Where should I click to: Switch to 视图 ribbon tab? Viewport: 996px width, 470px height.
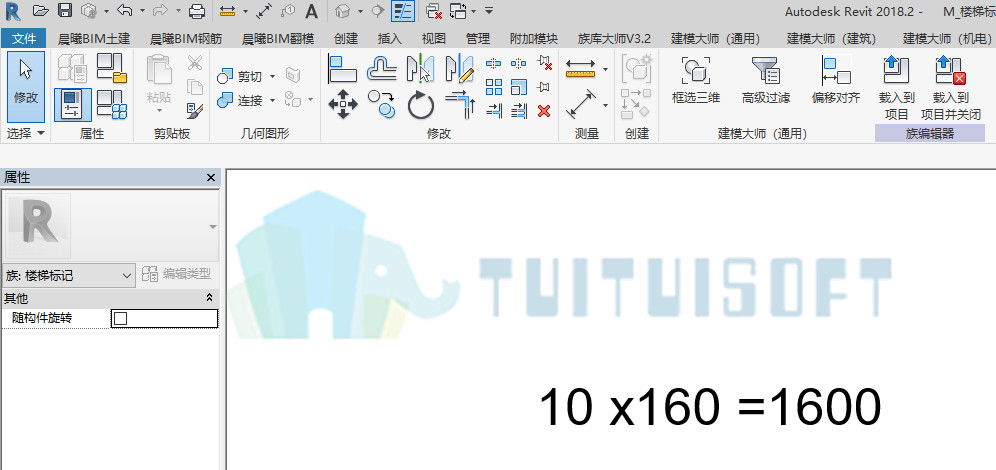click(x=434, y=38)
